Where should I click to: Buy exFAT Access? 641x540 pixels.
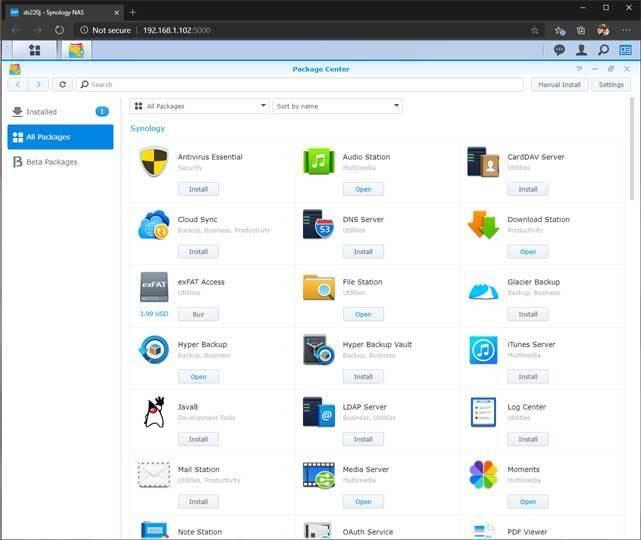coord(198,314)
